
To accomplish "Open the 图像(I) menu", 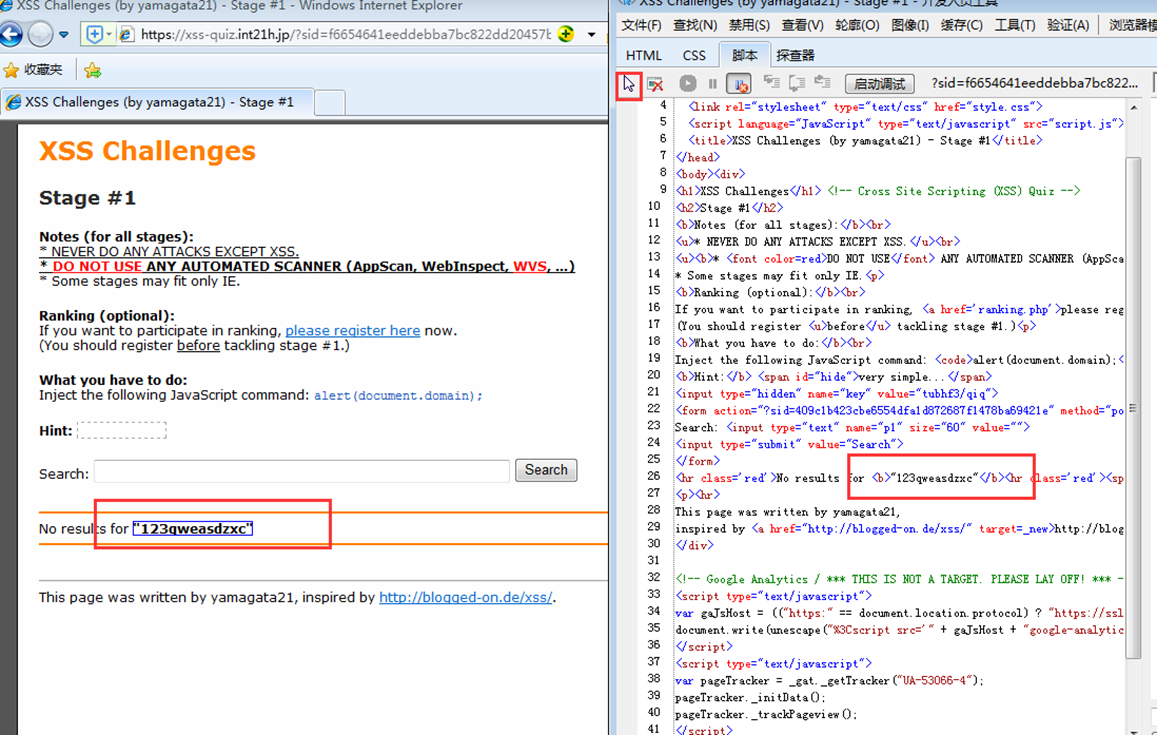I will point(911,26).
